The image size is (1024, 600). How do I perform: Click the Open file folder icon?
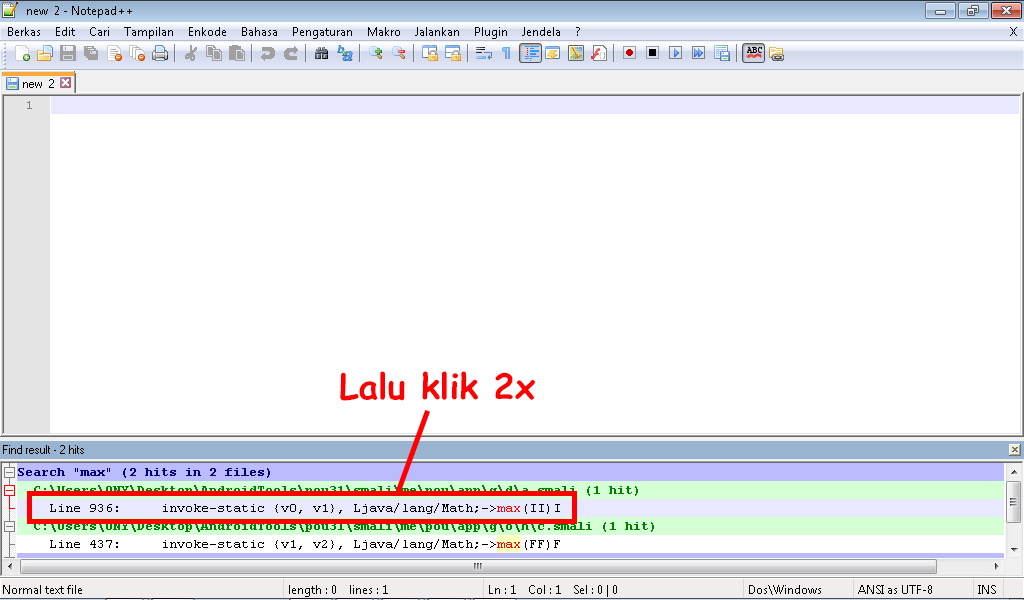44,54
